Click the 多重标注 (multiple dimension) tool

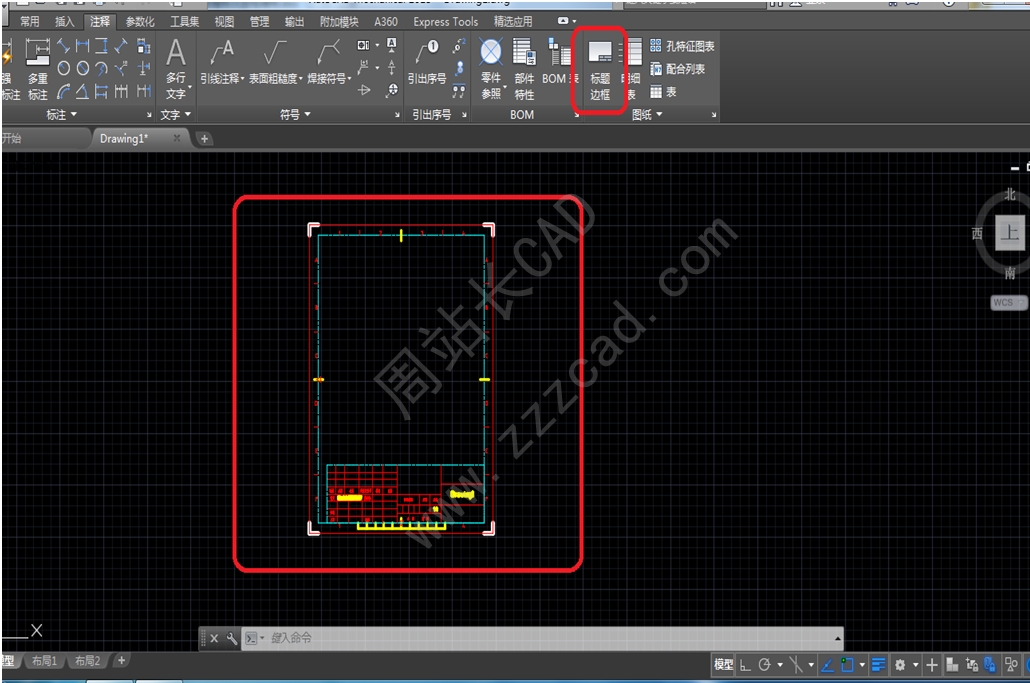[x=37, y=69]
